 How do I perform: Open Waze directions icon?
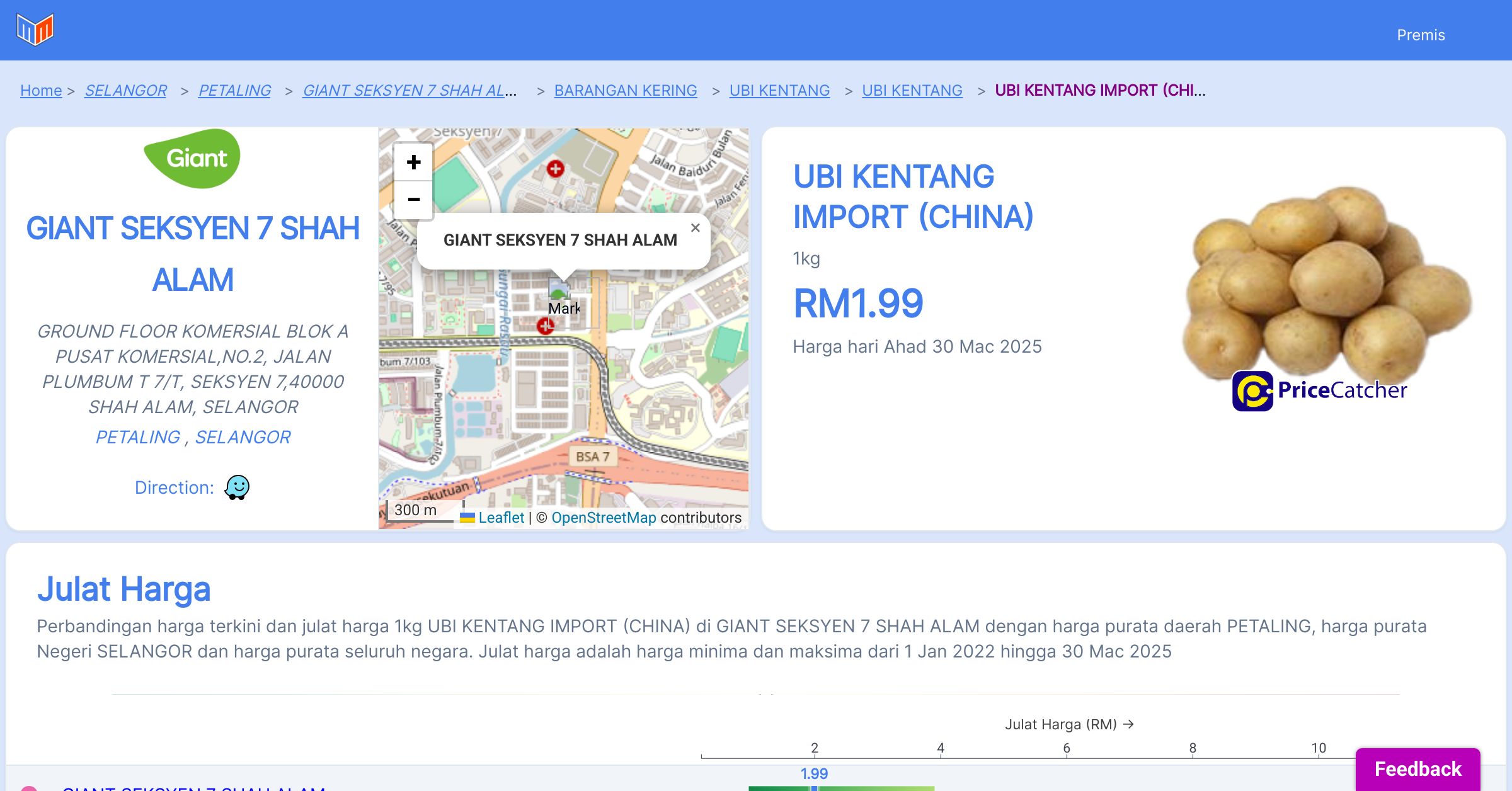pyautogui.click(x=237, y=487)
